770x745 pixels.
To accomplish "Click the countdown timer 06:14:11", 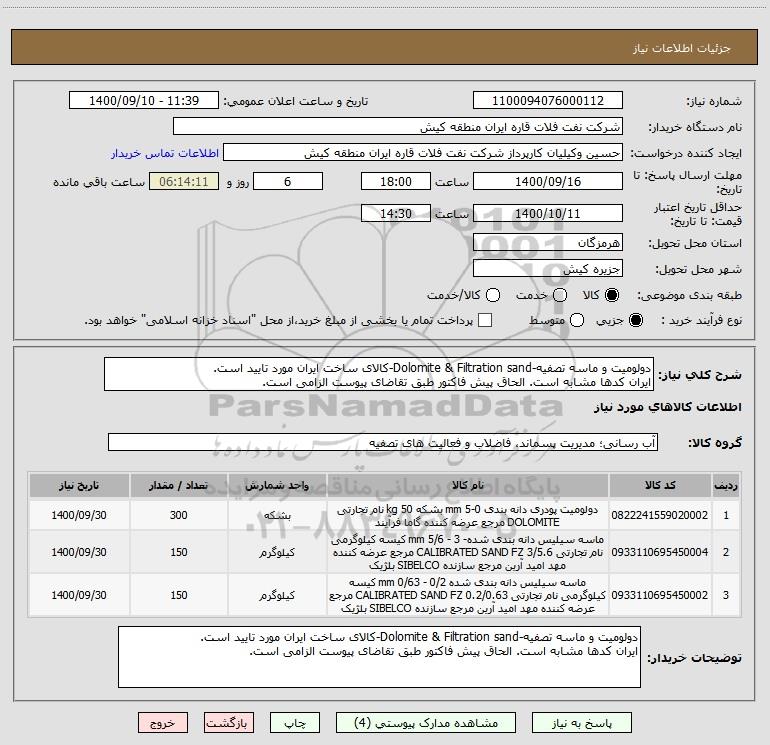I will 184,181.
